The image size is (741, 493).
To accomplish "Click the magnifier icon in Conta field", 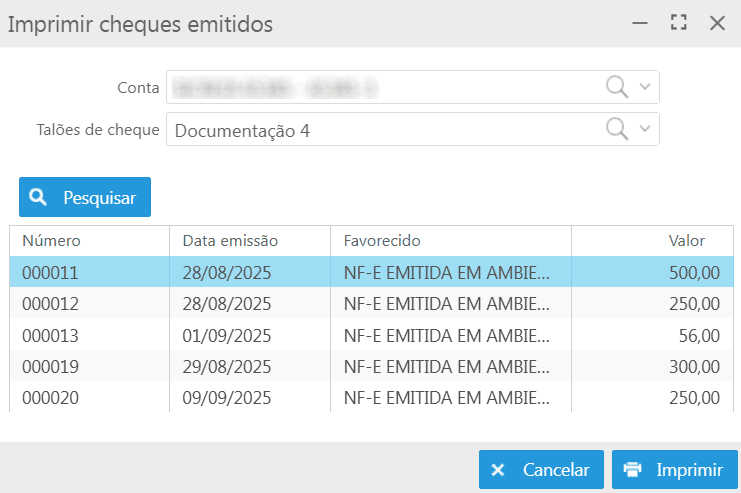I will (x=619, y=87).
